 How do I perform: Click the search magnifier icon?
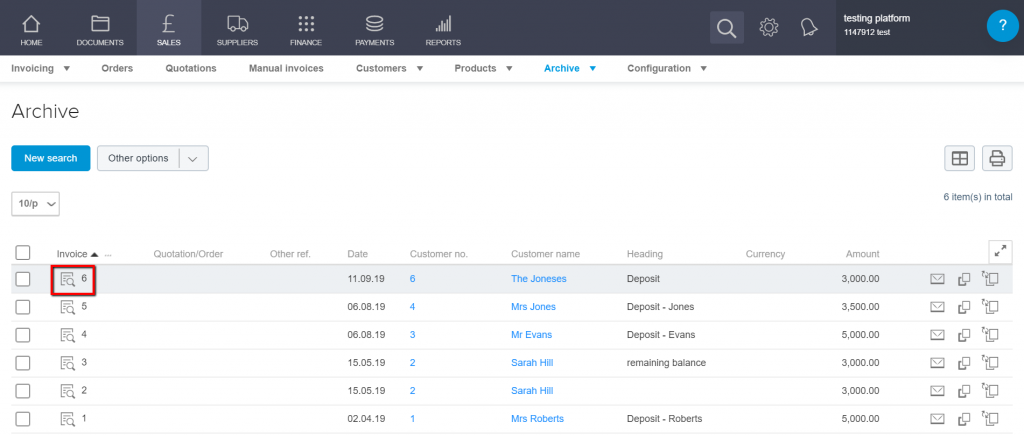click(726, 28)
